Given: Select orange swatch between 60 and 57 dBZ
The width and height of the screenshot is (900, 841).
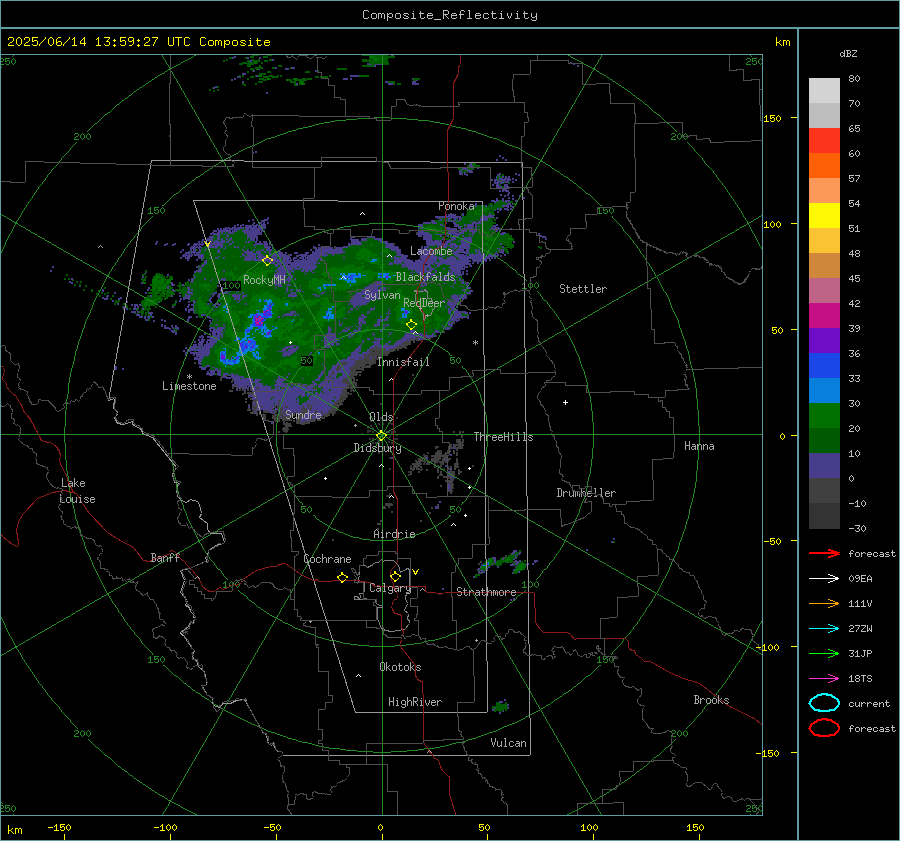Looking at the screenshot, I should point(824,165).
